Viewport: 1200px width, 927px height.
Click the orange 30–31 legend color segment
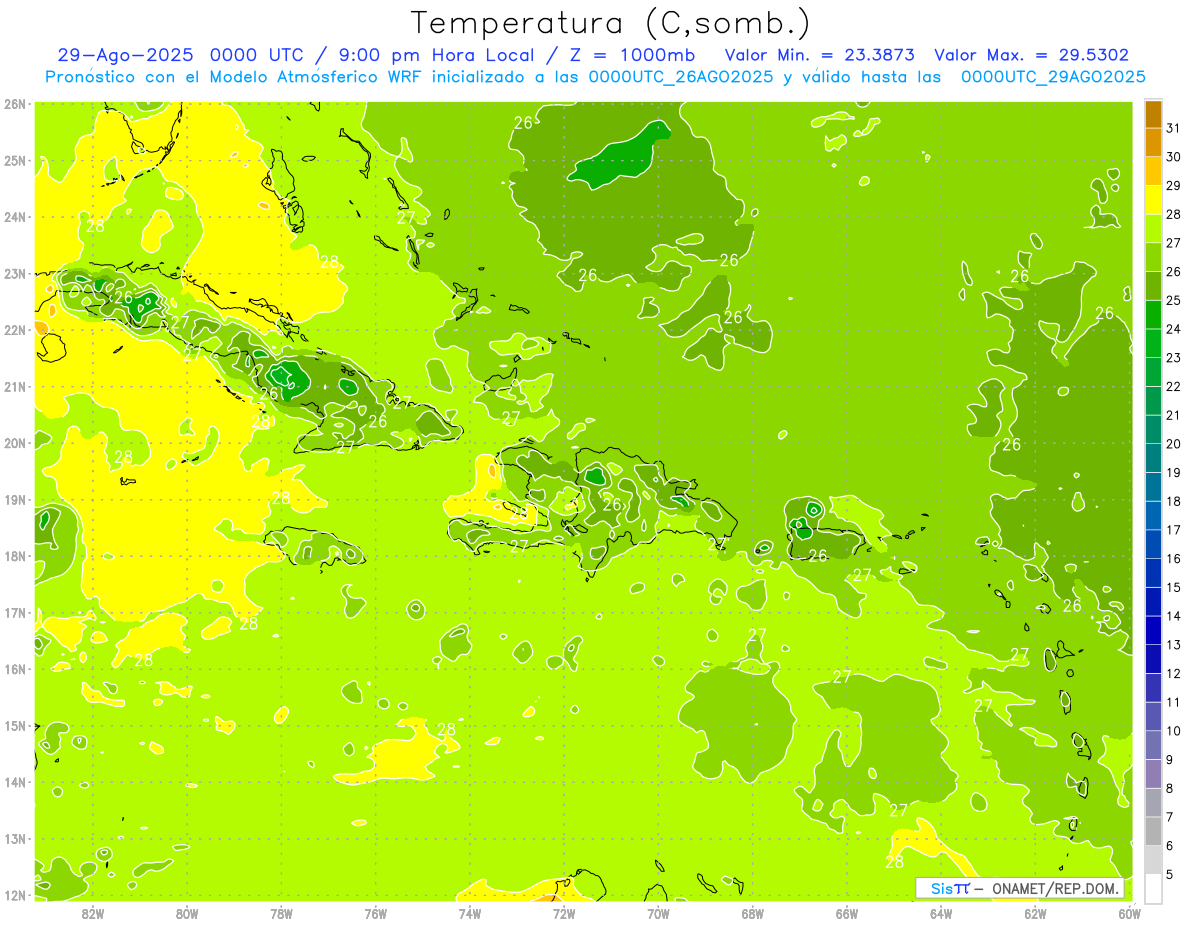1153,142
